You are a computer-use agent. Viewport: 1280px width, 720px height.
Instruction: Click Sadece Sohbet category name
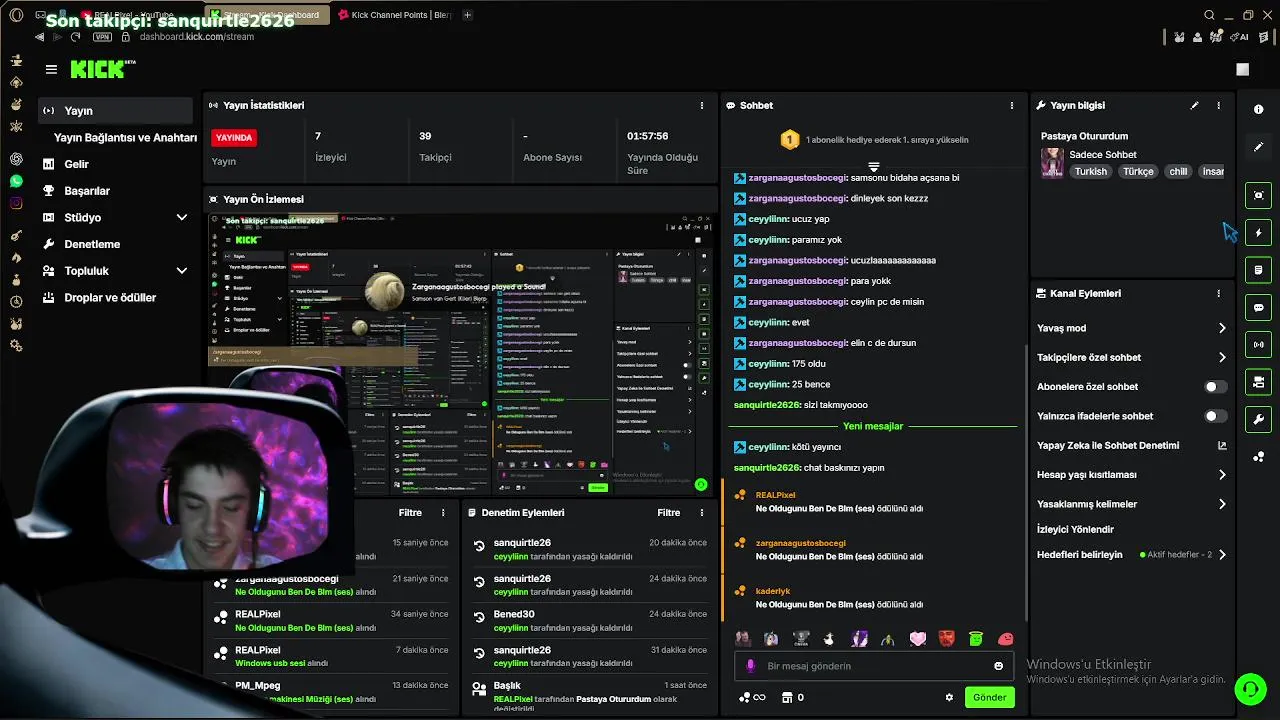coord(1103,155)
